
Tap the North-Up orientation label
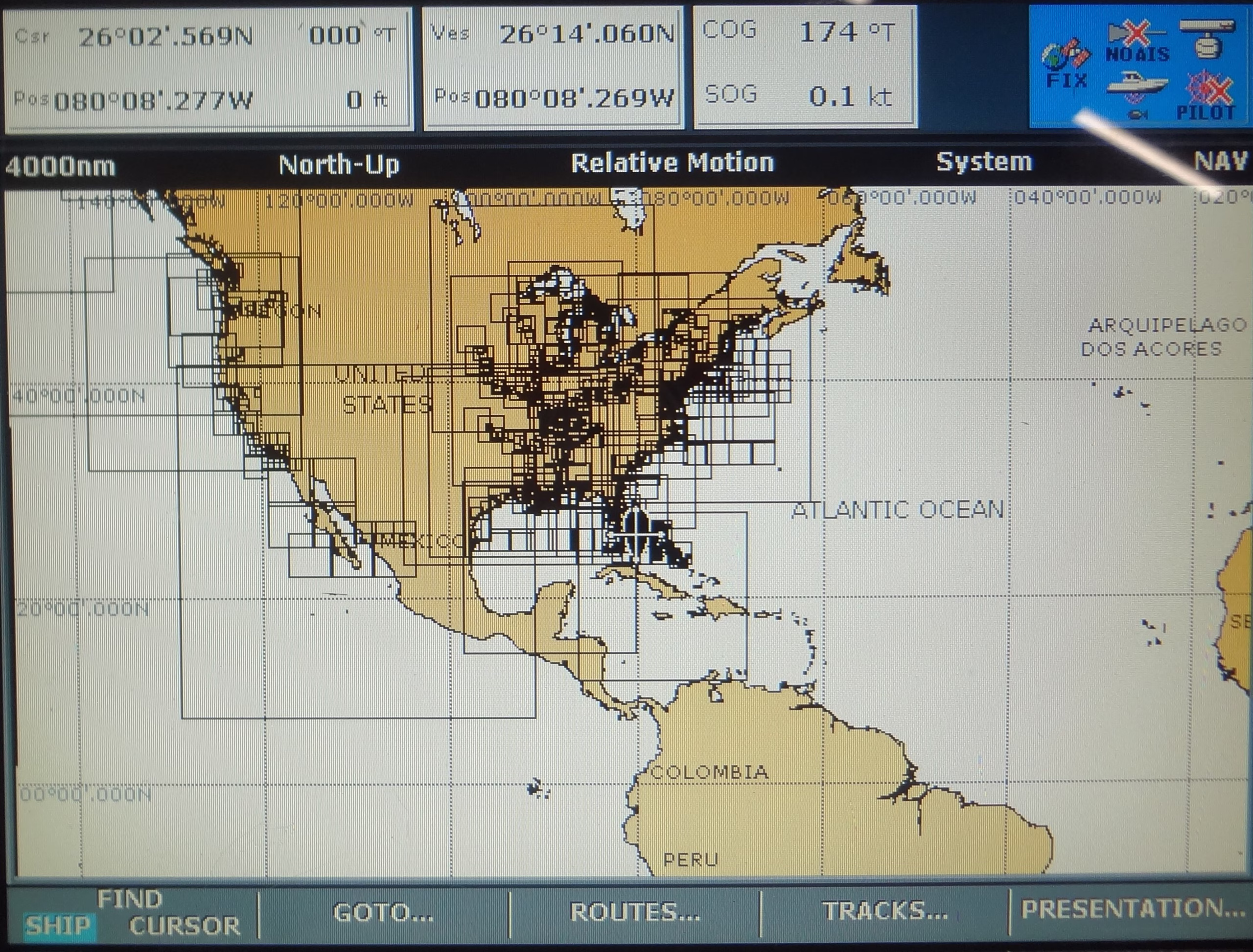[339, 165]
